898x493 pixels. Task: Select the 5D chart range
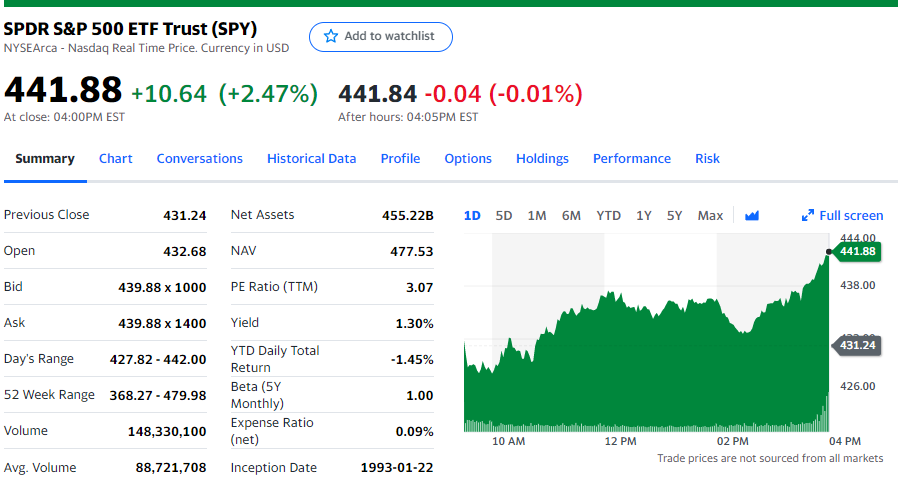click(504, 215)
